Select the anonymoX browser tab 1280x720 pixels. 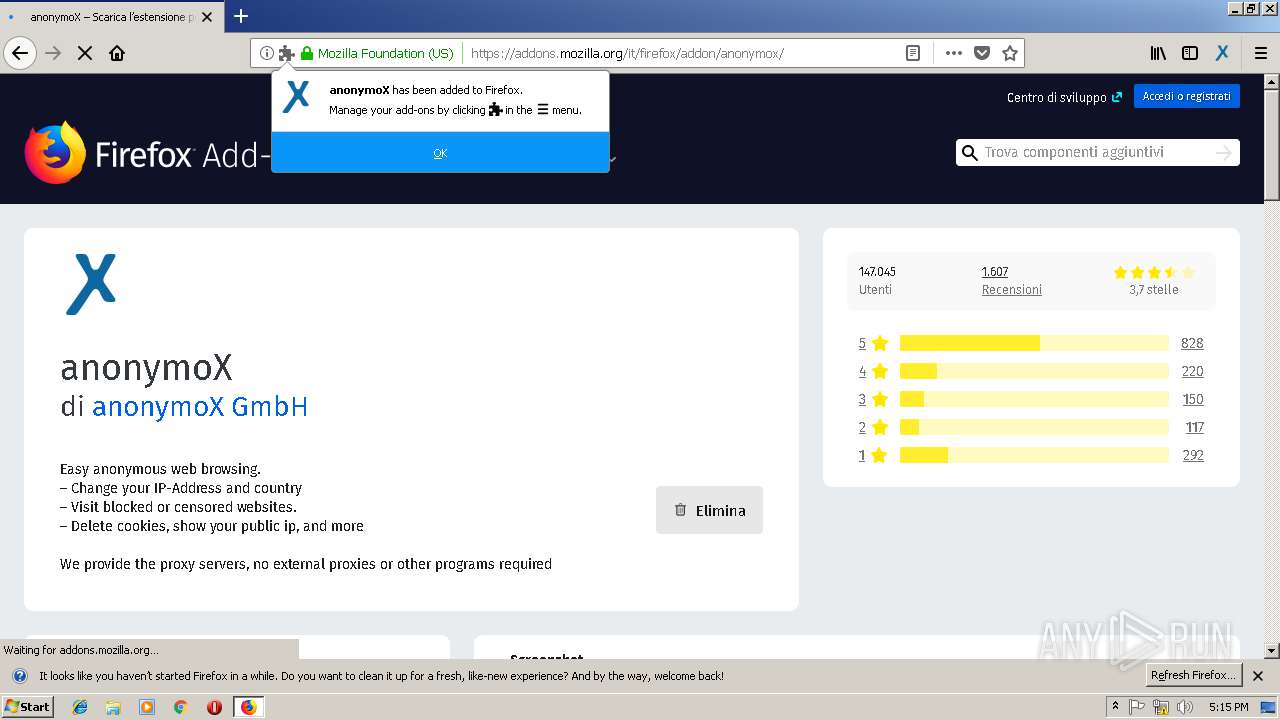pyautogui.click(x=112, y=17)
